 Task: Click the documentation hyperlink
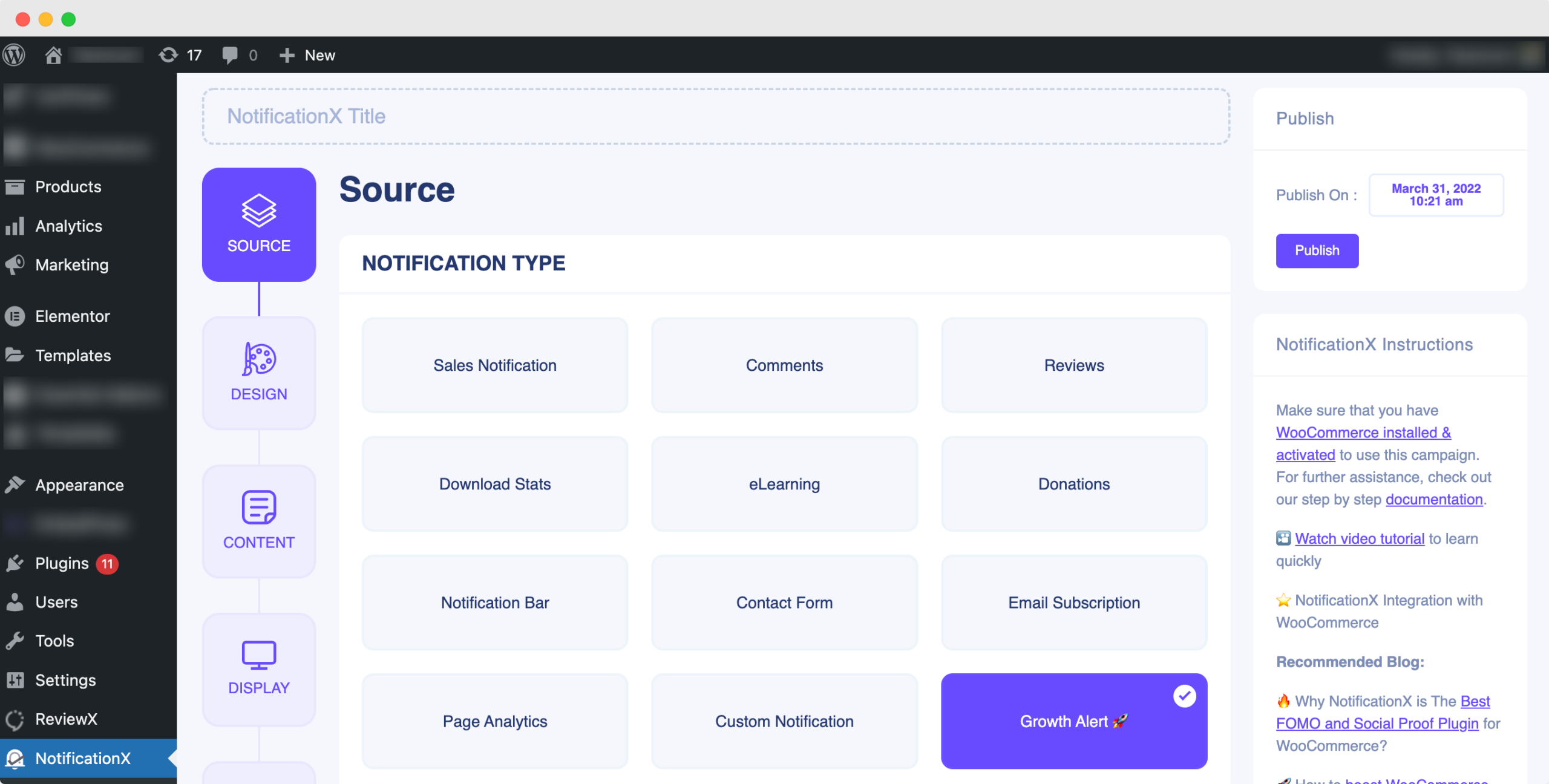pos(1433,499)
